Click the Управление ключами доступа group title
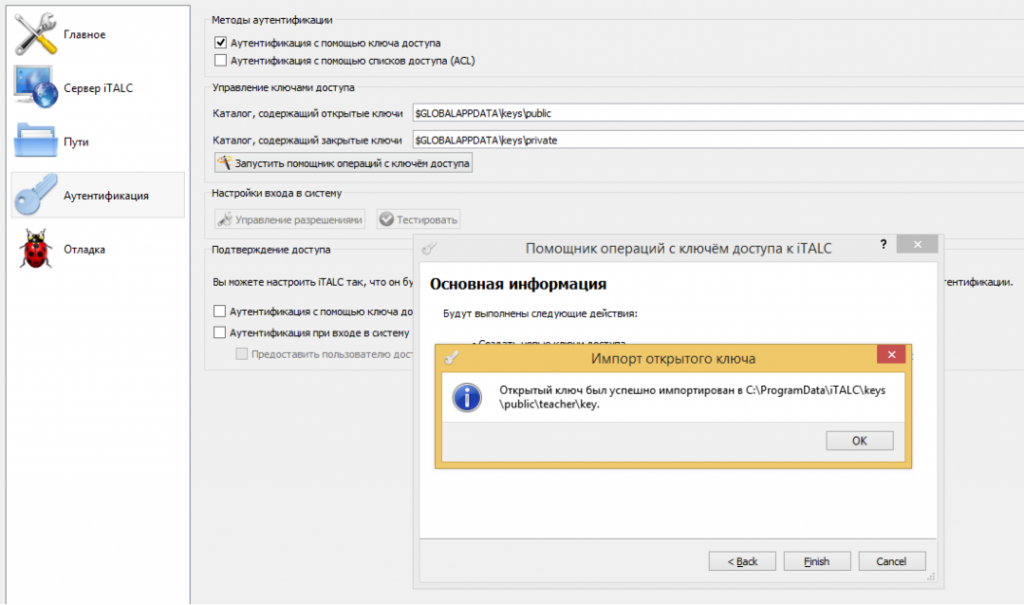Image resolution: width=1024 pixels, height=605 pixels. point(283,88)
